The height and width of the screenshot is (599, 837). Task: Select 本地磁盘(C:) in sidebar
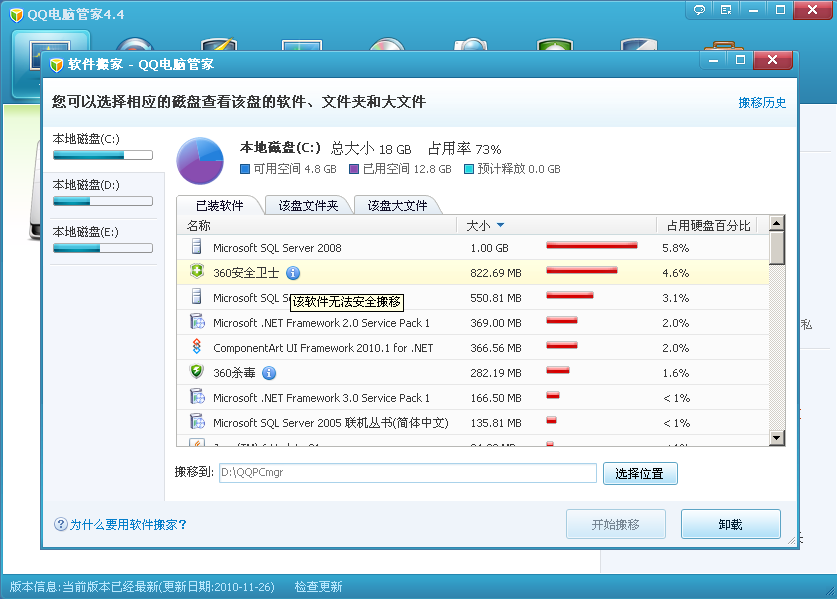coord(102,147)
